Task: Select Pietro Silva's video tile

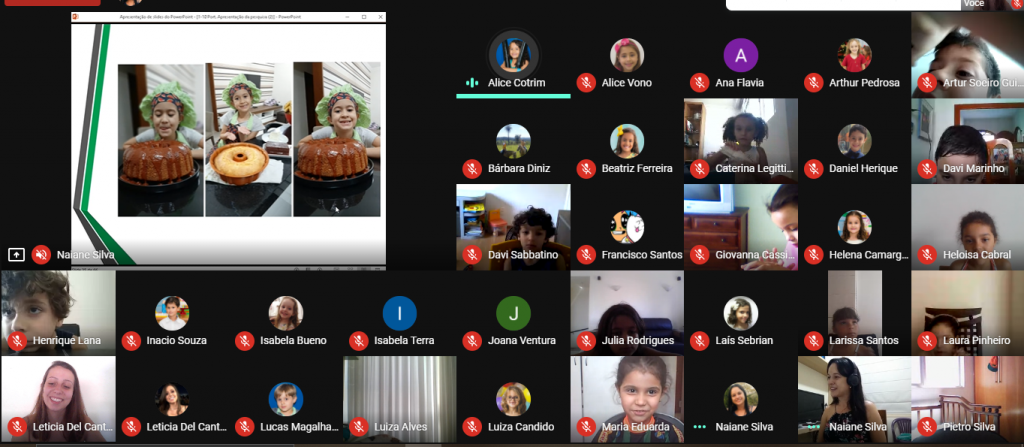Action: [x=967, y=399]
